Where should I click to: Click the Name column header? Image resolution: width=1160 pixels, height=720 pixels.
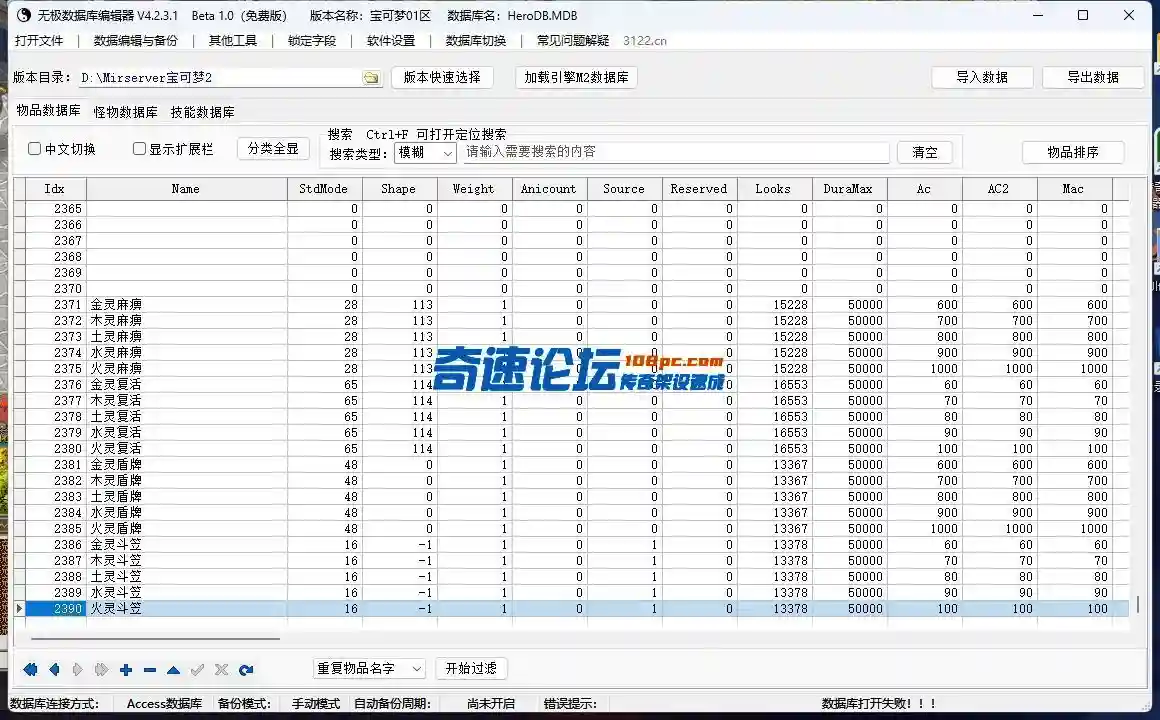point(186,189)
